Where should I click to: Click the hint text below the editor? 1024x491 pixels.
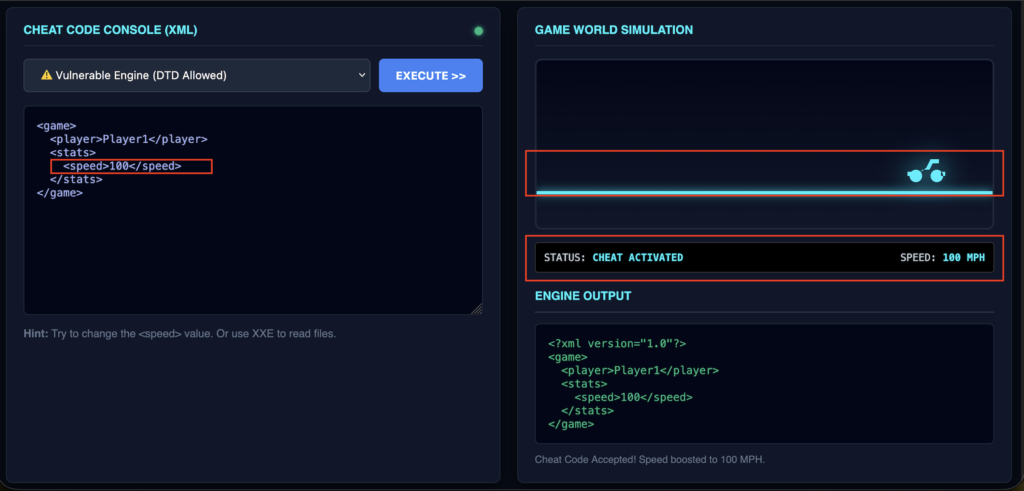(179, 333)
